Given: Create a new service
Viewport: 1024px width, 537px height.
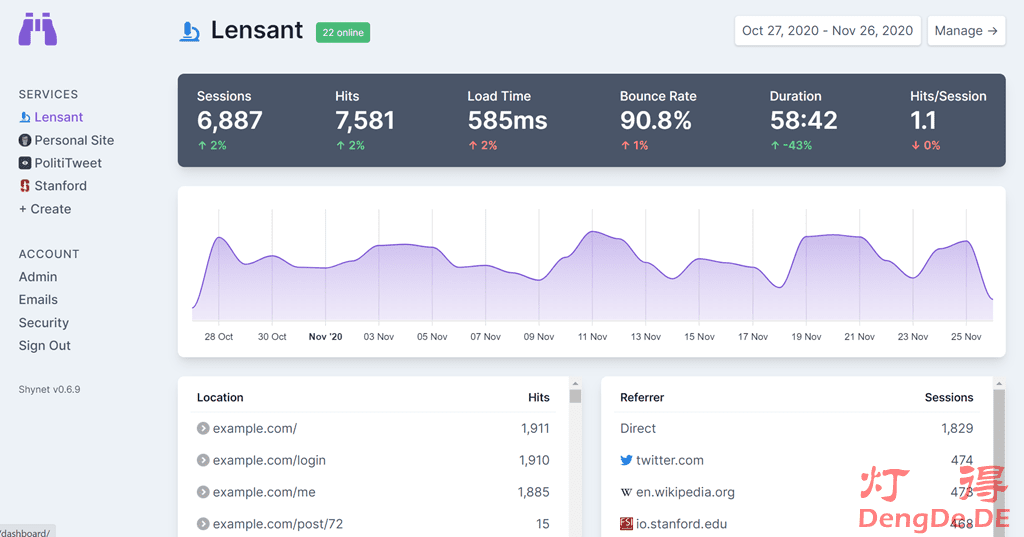Looking at the screenshot, I should coord(45,209).
